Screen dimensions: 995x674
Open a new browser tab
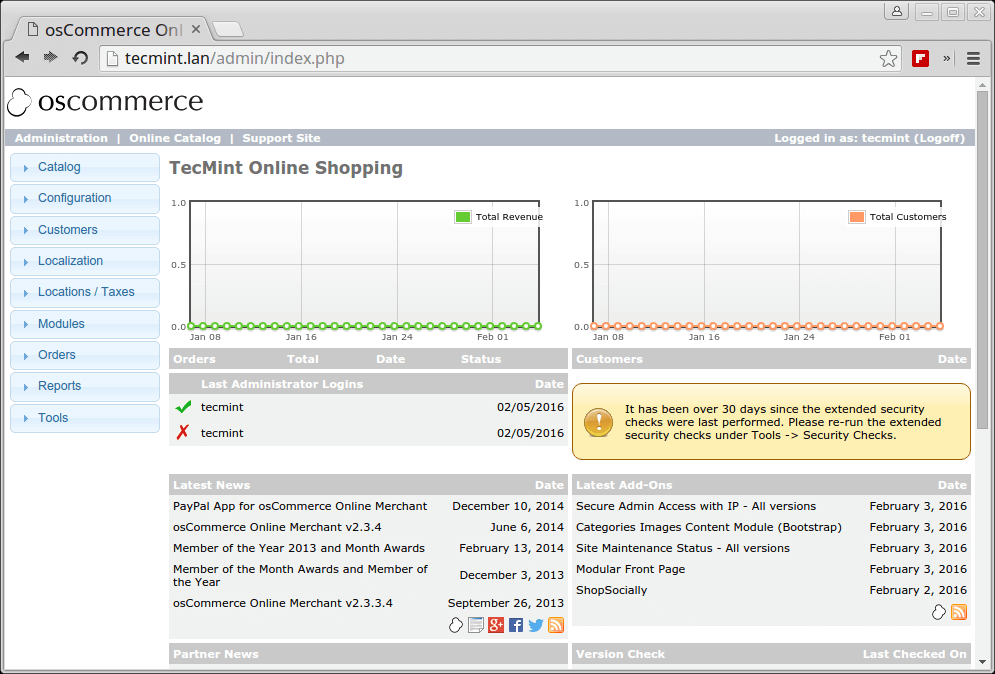click(x=228, y=29)
